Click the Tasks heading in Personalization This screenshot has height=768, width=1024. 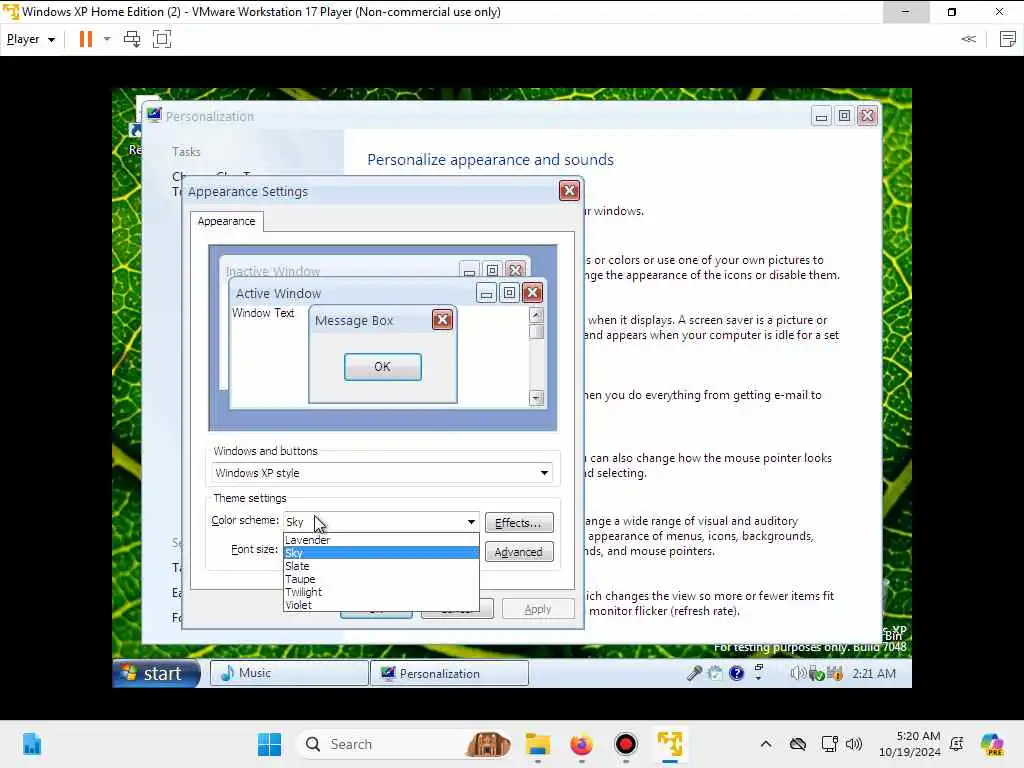[x=186, y=152]
